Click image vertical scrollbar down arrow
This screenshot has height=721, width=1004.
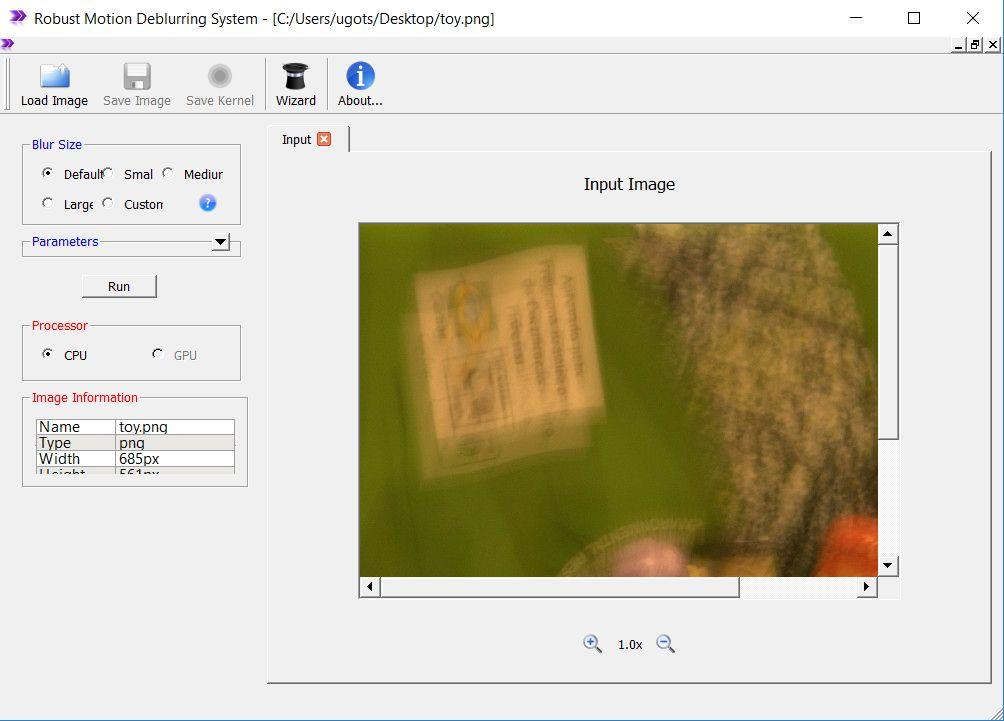coord(887,565)
